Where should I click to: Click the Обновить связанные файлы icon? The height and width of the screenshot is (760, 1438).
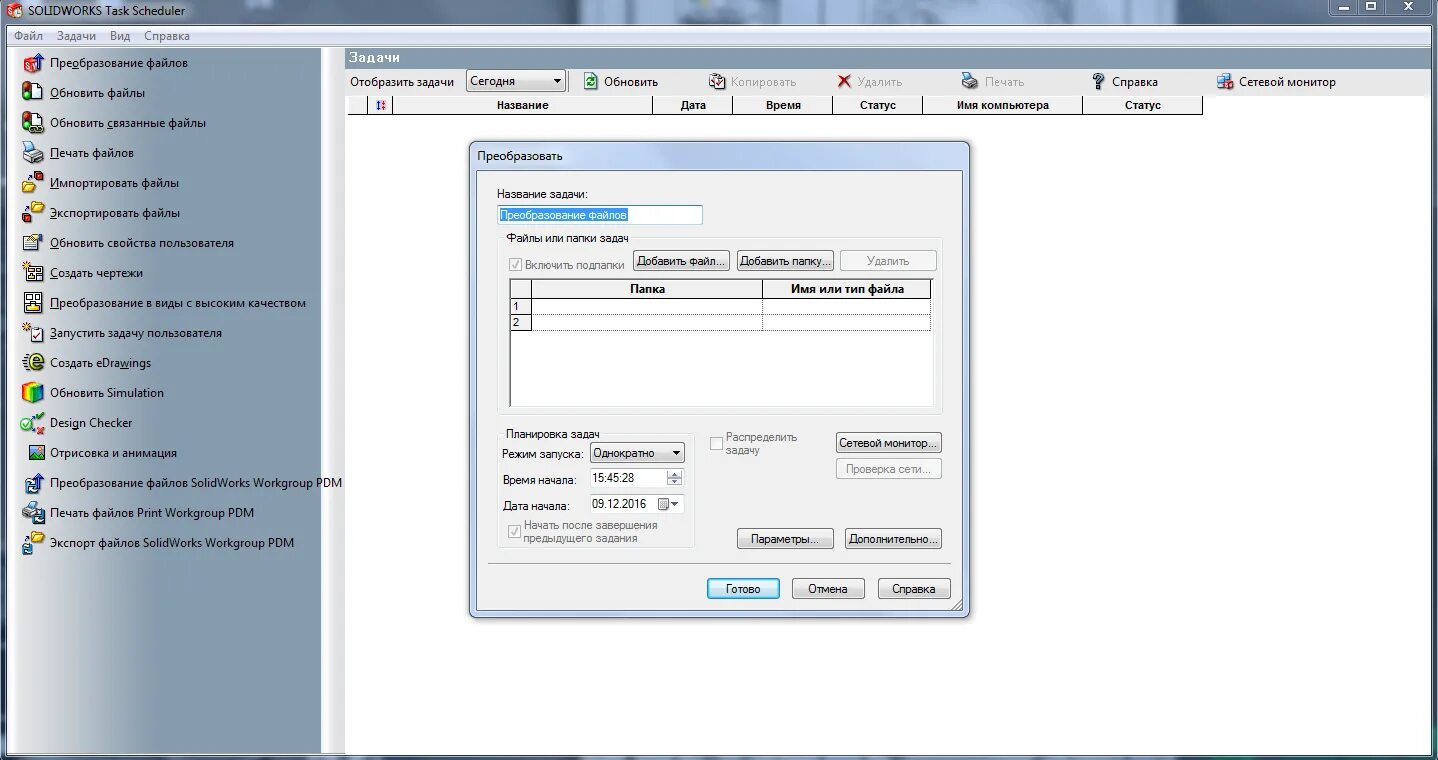pyautogui.click(x=33, y=123)
